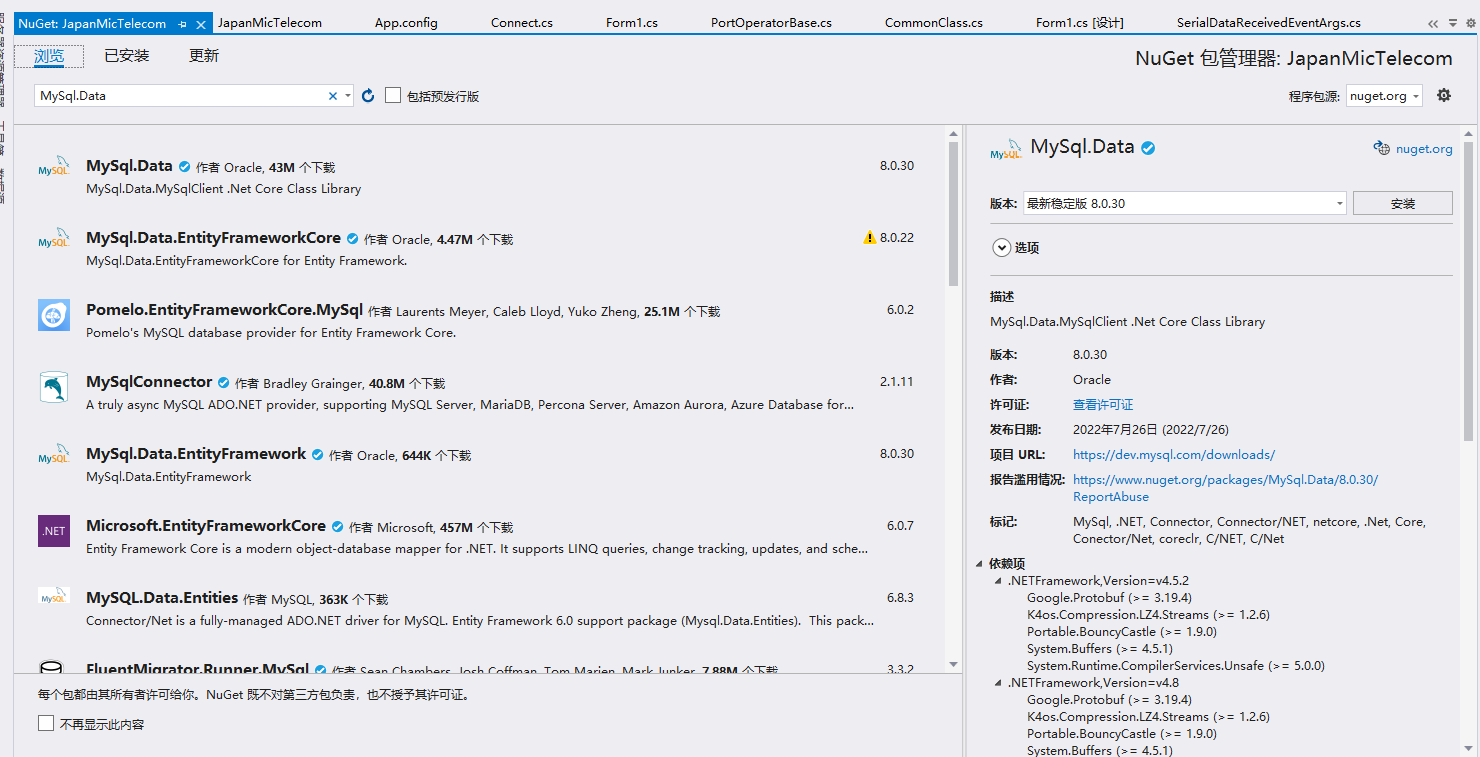Click the package list scrollbar thumb

(954, 213)
